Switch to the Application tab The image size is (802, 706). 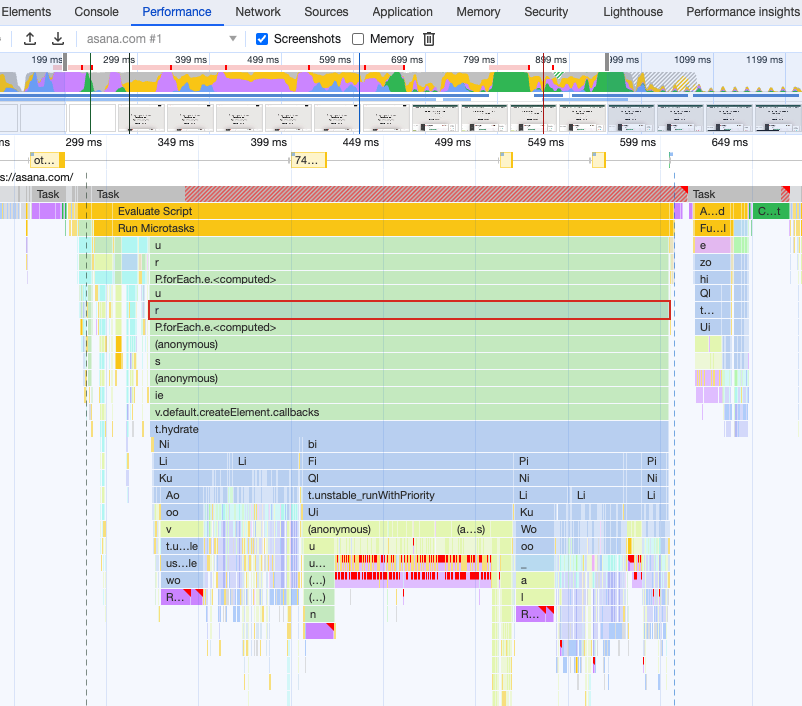click(x=402, y=12)
